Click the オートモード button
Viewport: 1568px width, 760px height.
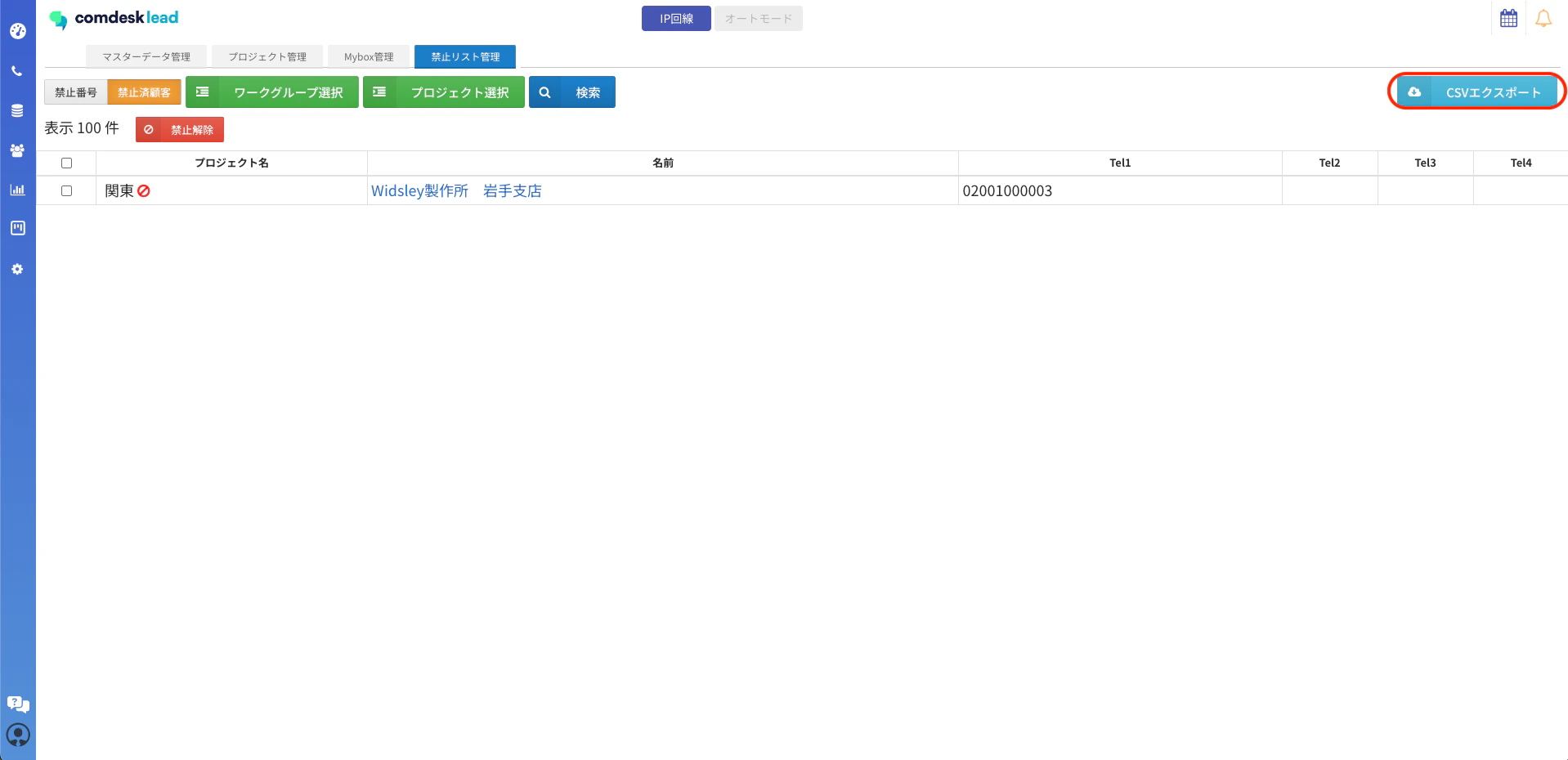tap(759, 18)
